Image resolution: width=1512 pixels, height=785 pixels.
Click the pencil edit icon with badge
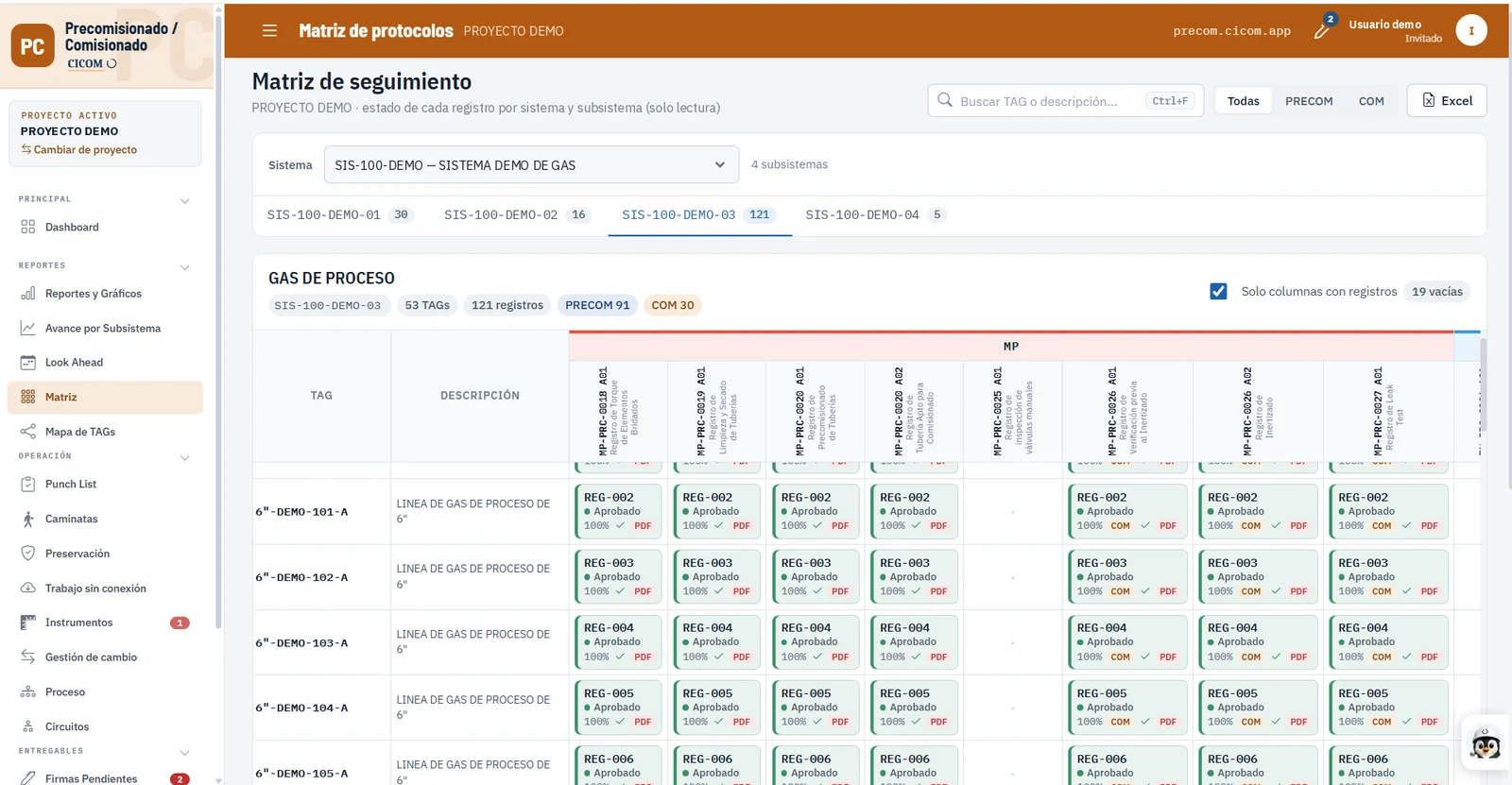pyautogui.click(x=1322, y=30)
